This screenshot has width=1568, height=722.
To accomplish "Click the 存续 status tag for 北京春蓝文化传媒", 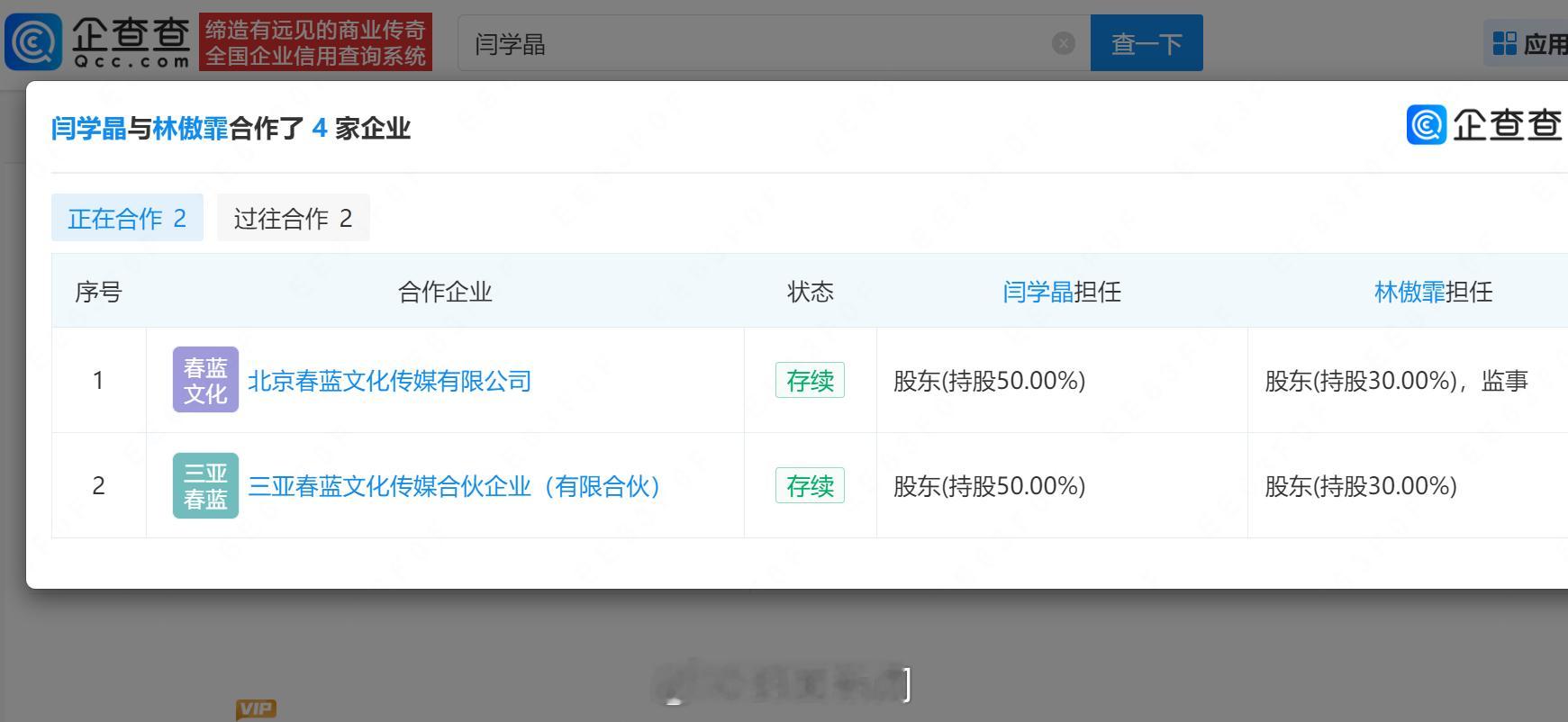I will tap(810, 381).
